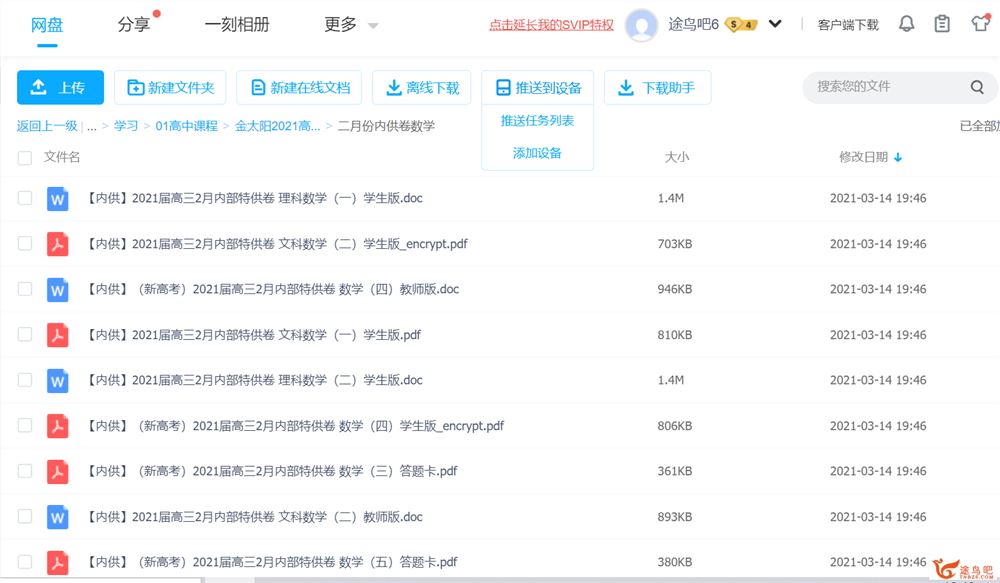Check the box for 理科数学（二）学生版.doc
The image size is (1000, 583).
[25, 380]
